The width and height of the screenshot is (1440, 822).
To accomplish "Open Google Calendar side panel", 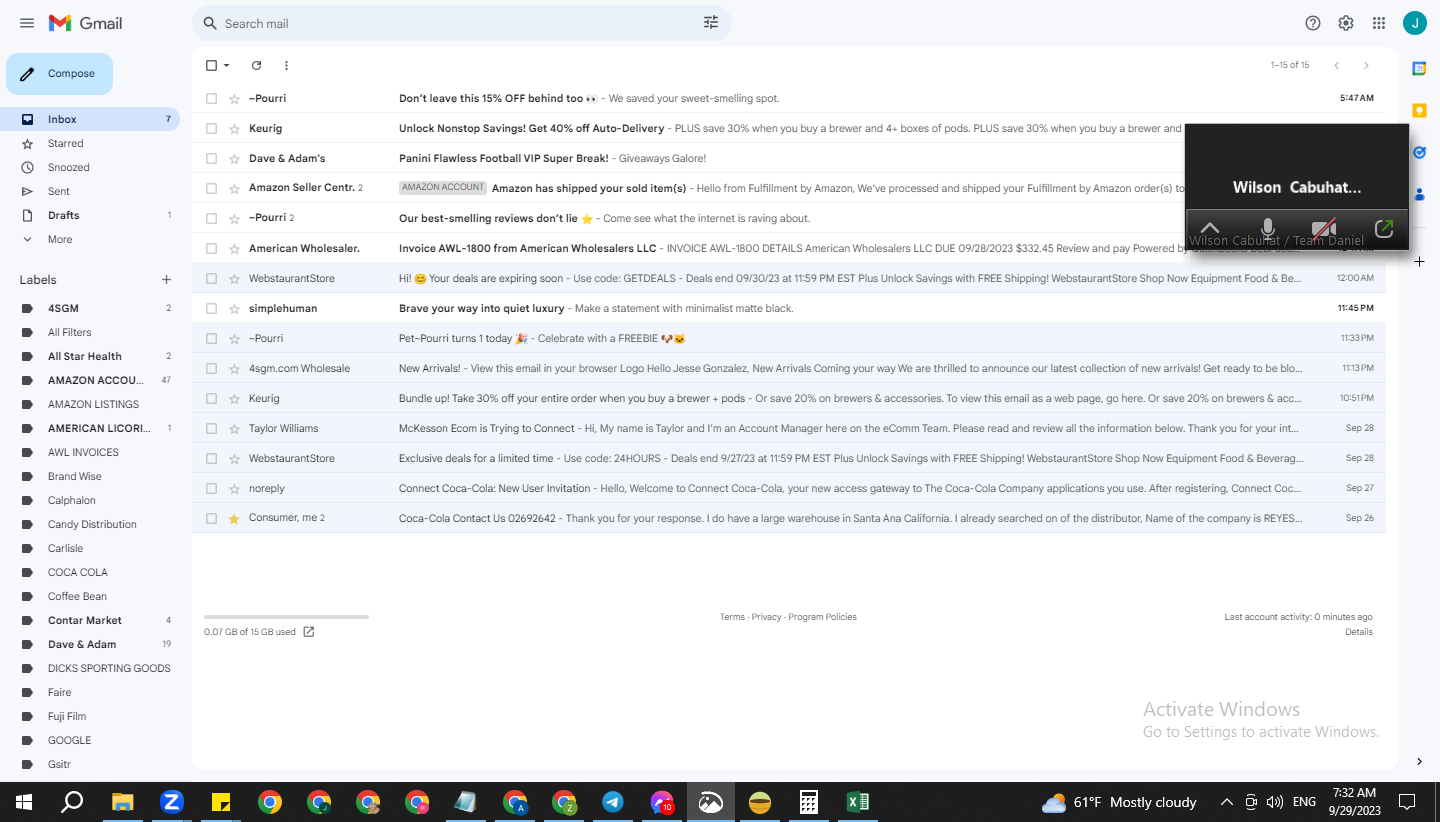I will click(x=1419, y=68).
